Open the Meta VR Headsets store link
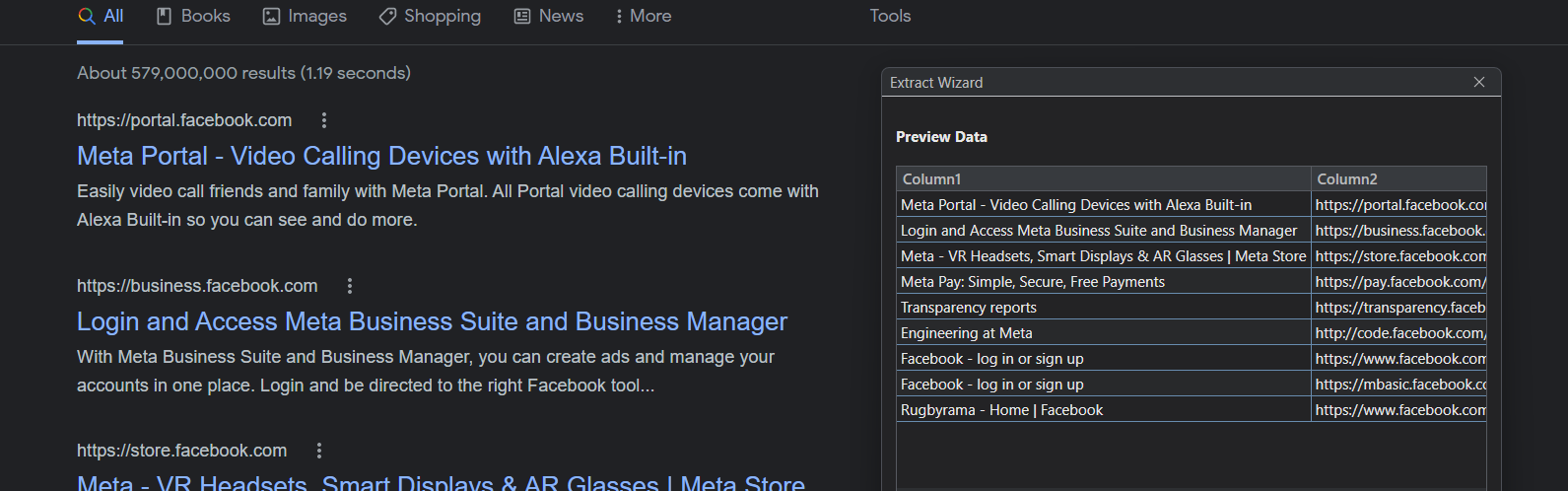Viewport: 1568px width, 491px height. pyautogui.click(x=441, y=481)
